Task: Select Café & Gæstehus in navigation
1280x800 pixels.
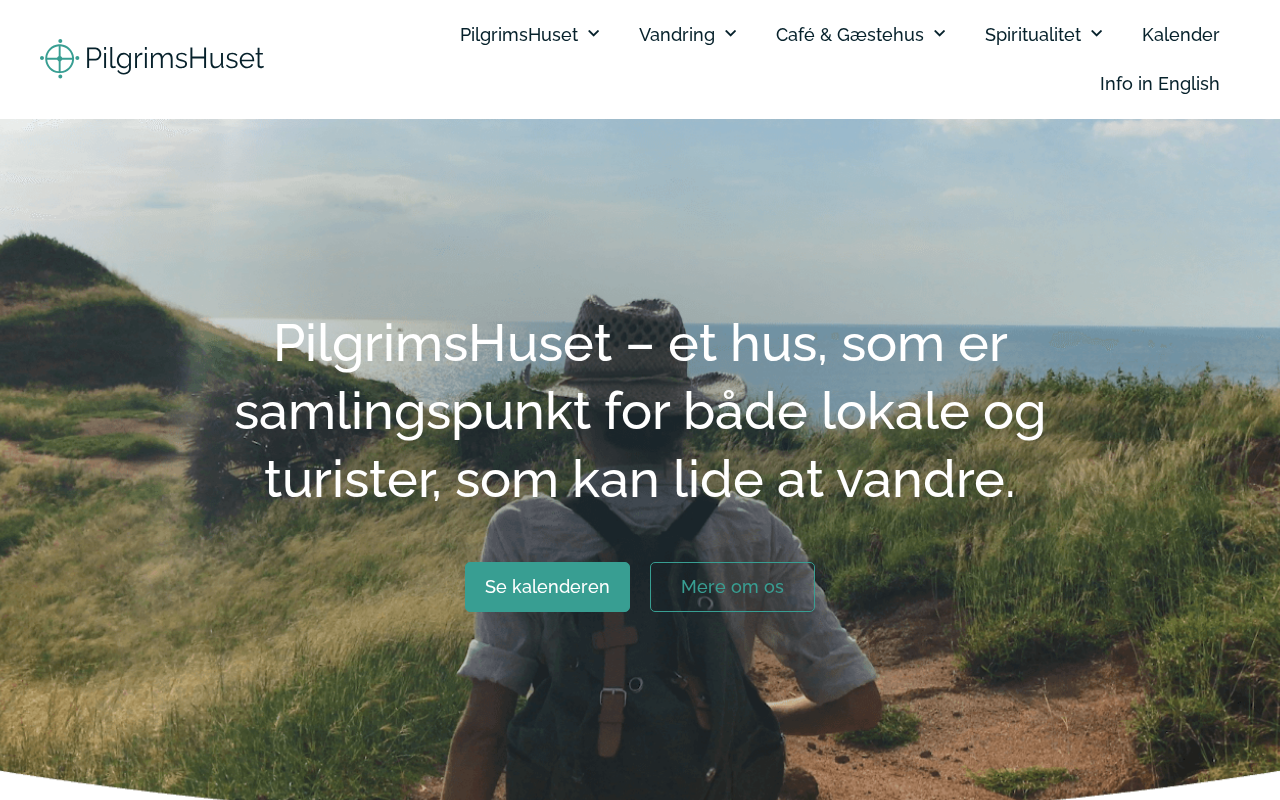Action: click(x=850, y=35)
